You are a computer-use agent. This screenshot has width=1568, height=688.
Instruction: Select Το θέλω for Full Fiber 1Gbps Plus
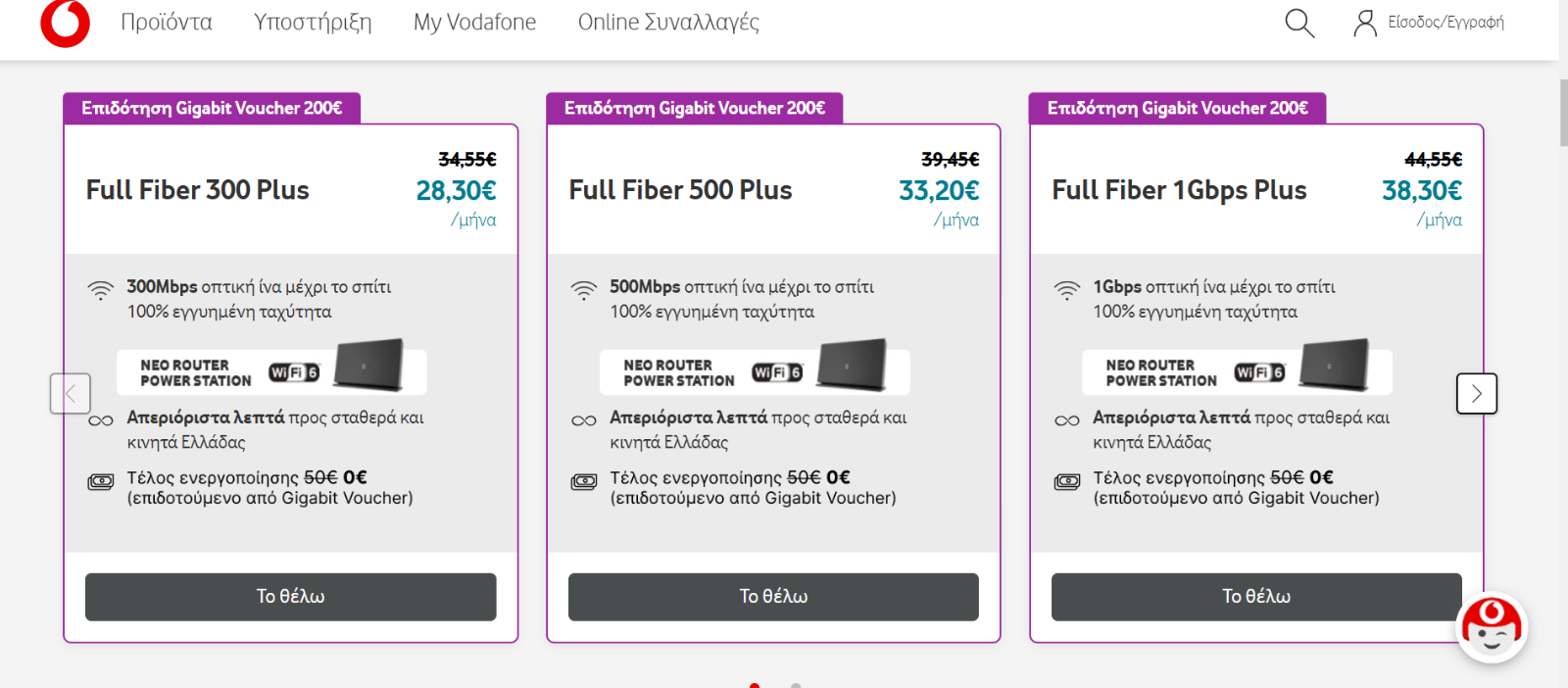(1256, 597)
